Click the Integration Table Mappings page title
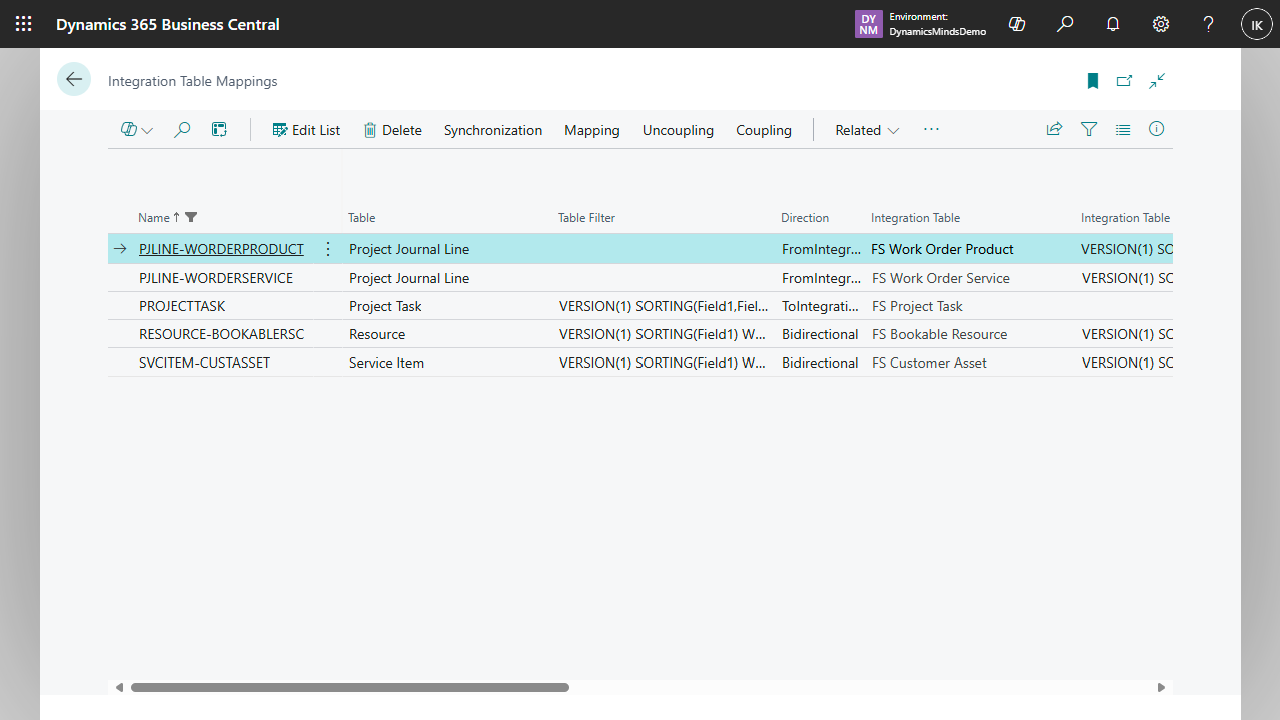Image resolution: width=1280 pixels, height=720 pixels. pyautogui.click(x=193, y=81)
